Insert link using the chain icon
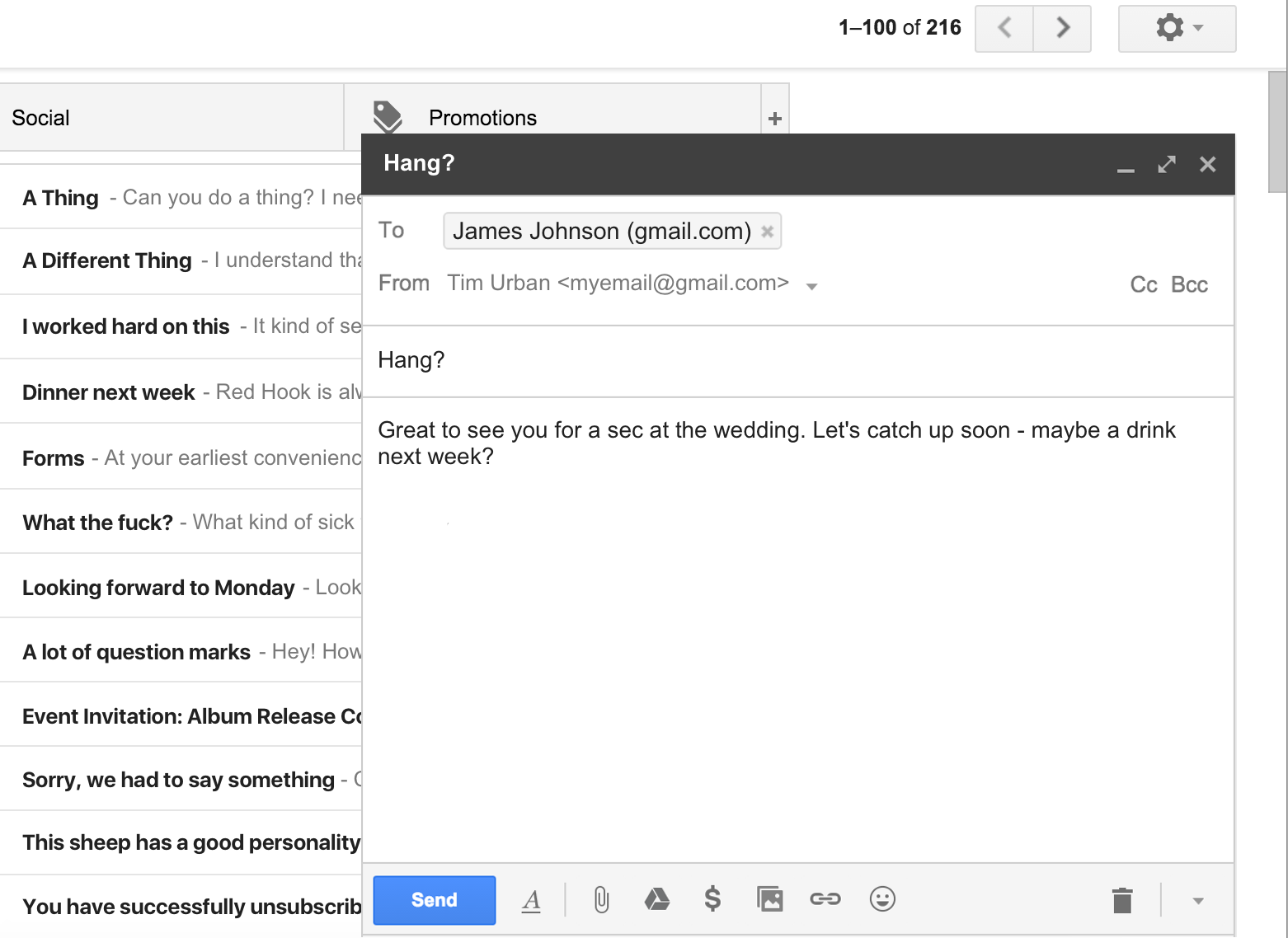The image size is (1288, 938). (x=825, y=898)
